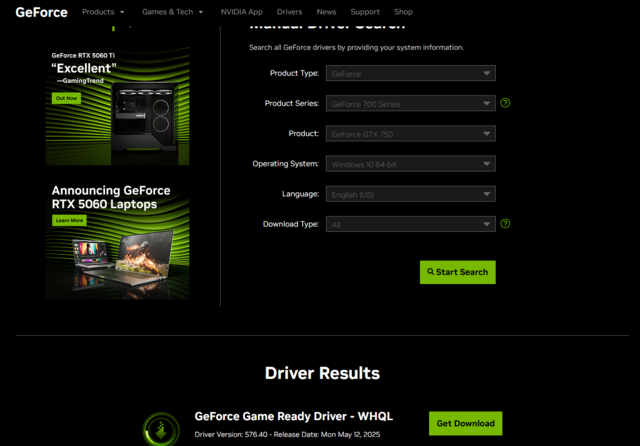The height and width of the screenshot is (446, 640).
Task: Click the Get Download button
Action: (465, 423)
